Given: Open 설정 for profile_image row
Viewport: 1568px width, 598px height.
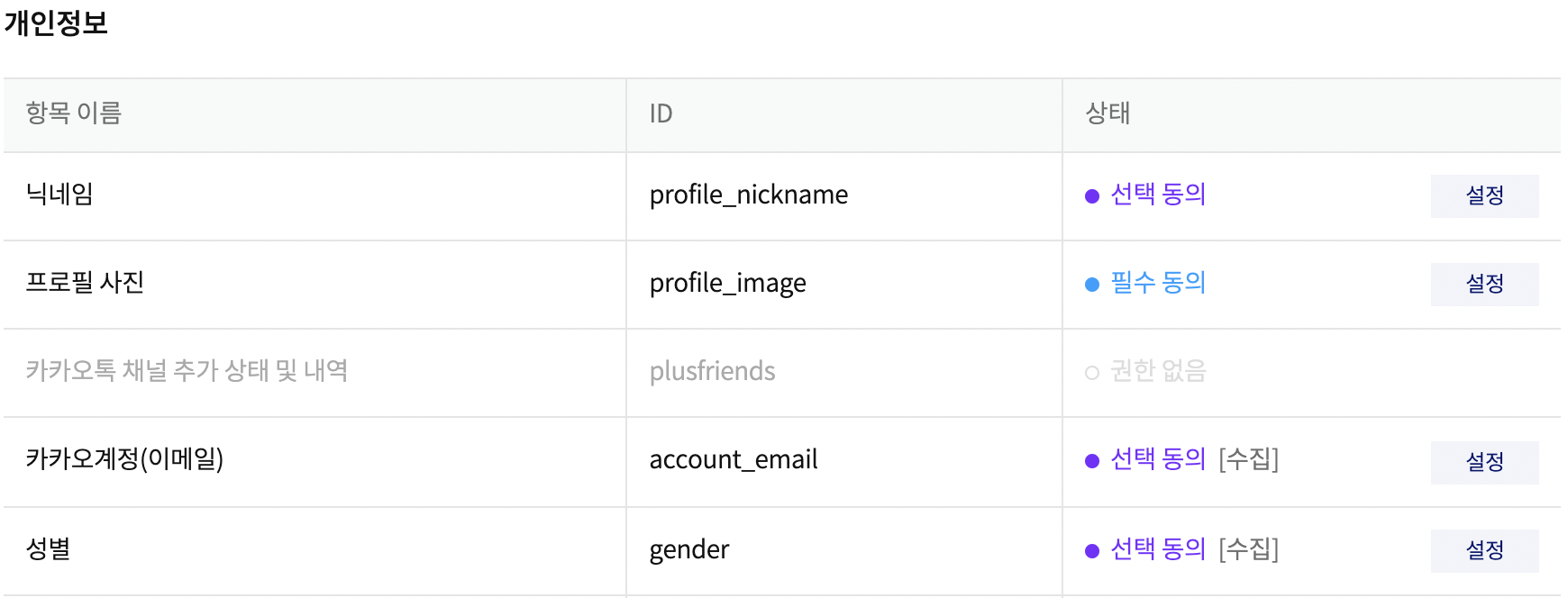Looking at the screenshot, I should [1484, 284].
